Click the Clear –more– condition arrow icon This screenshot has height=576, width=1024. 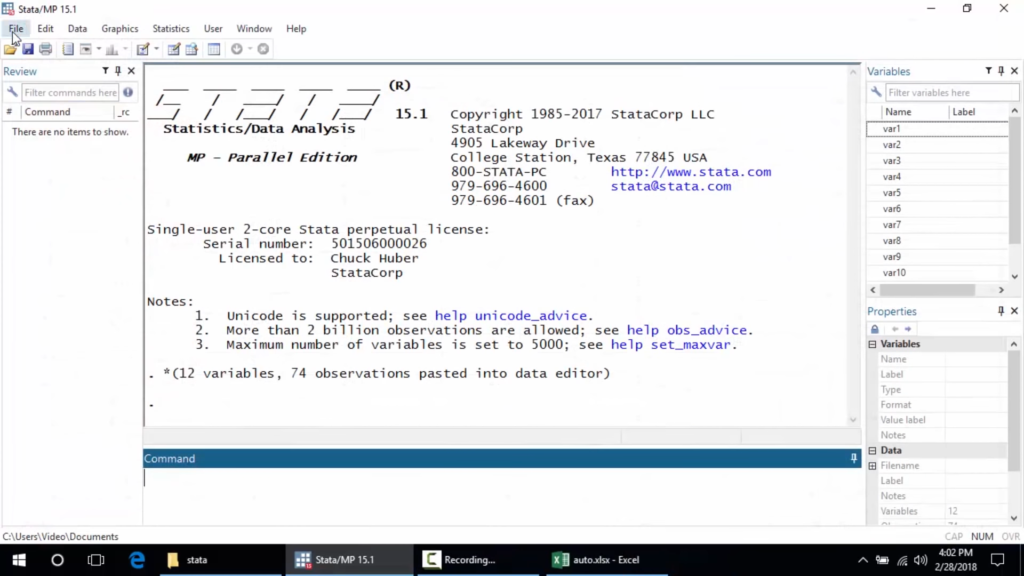236,49
